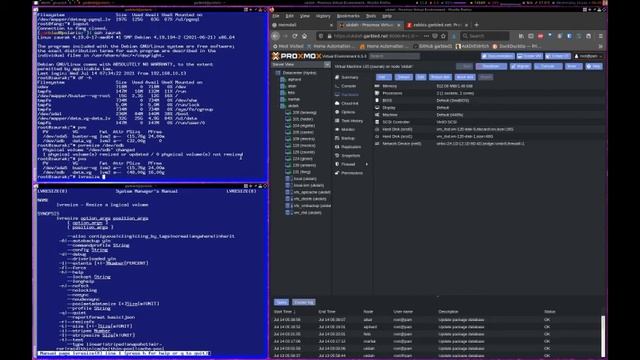Open a new Firefox tab with plus icon
Screen dimensions: 640x360
point(476,25)
